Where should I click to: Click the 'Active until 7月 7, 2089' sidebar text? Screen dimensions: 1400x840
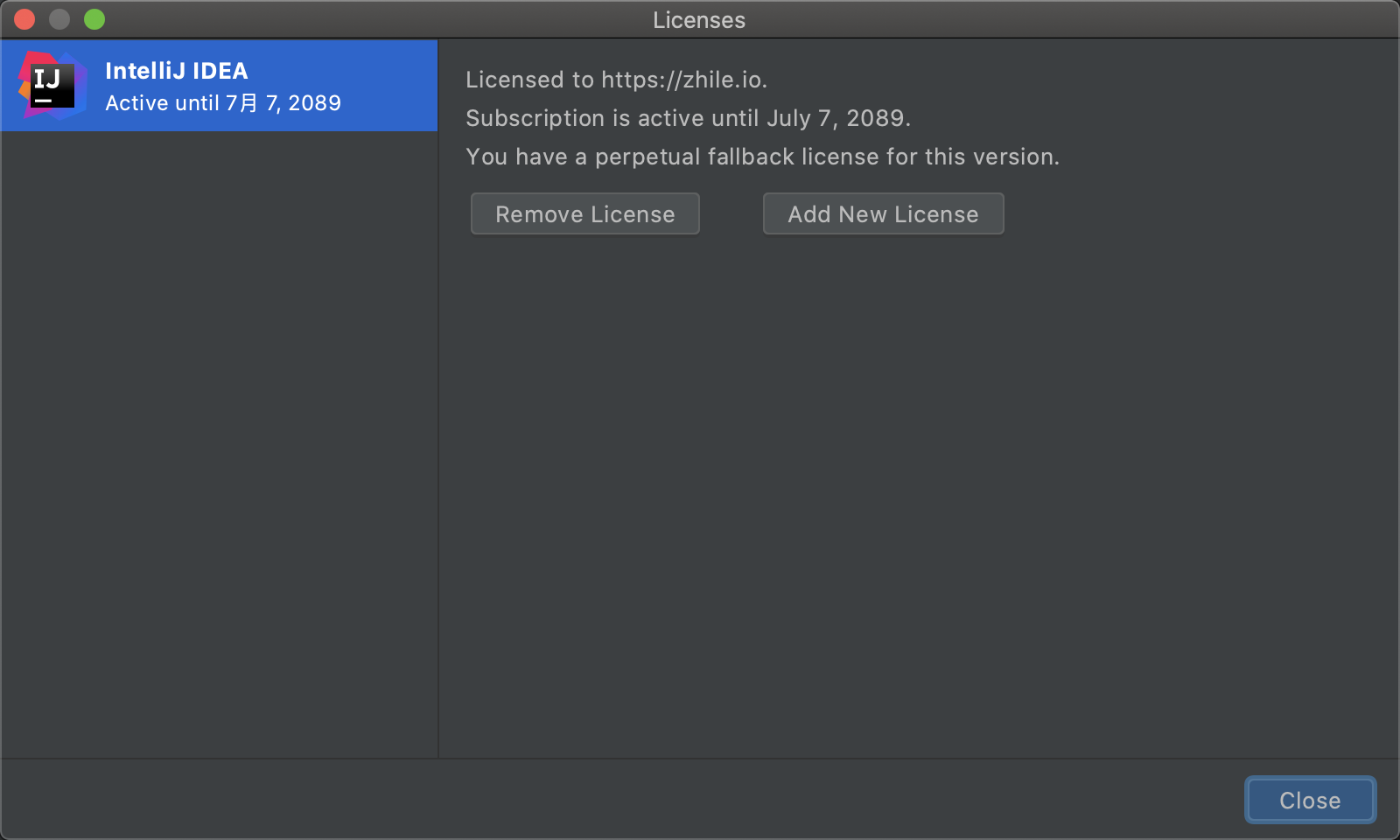(x=223, y=103)
